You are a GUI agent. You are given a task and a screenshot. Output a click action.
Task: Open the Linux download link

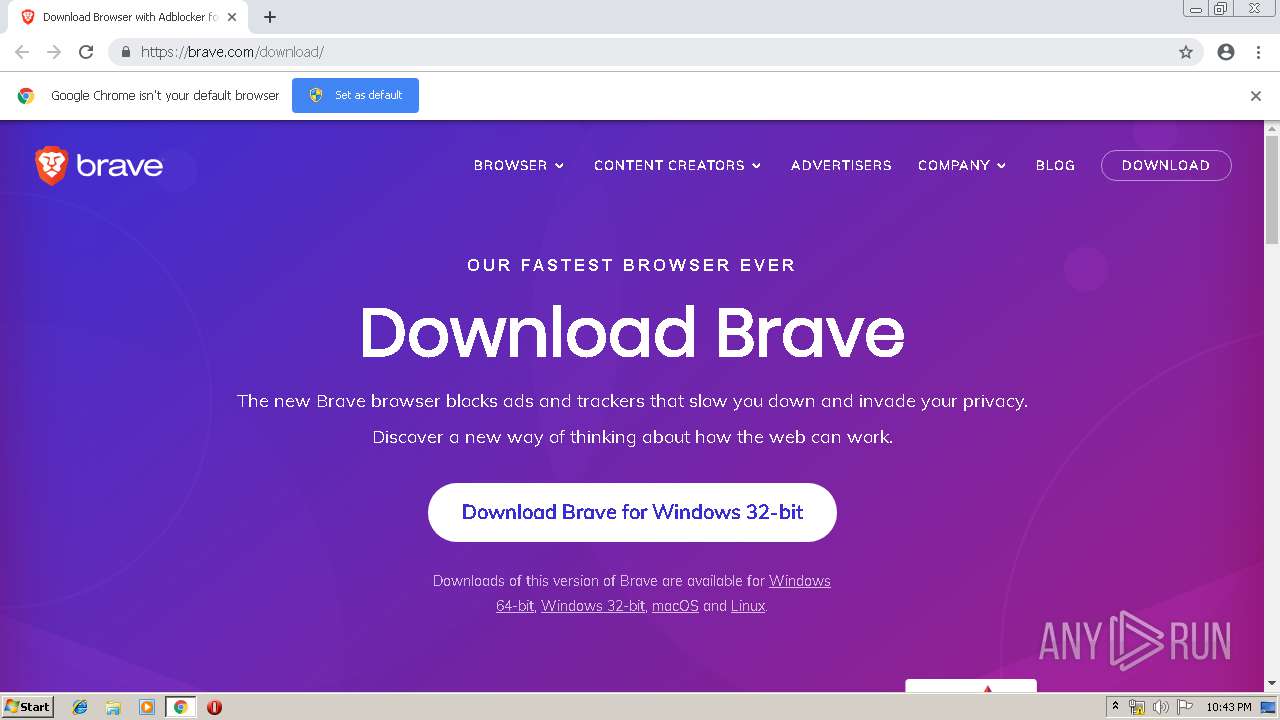tap(748, 606)
